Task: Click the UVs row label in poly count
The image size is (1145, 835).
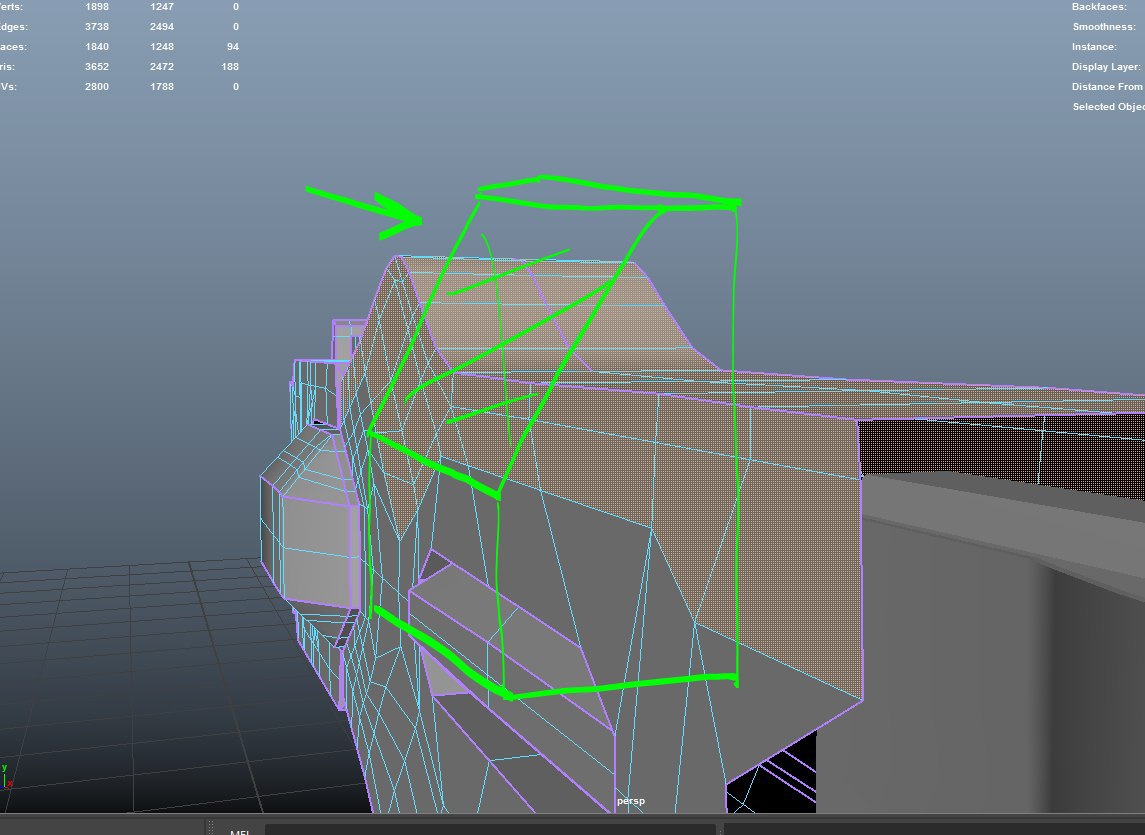Action: (x=9, y=86)
